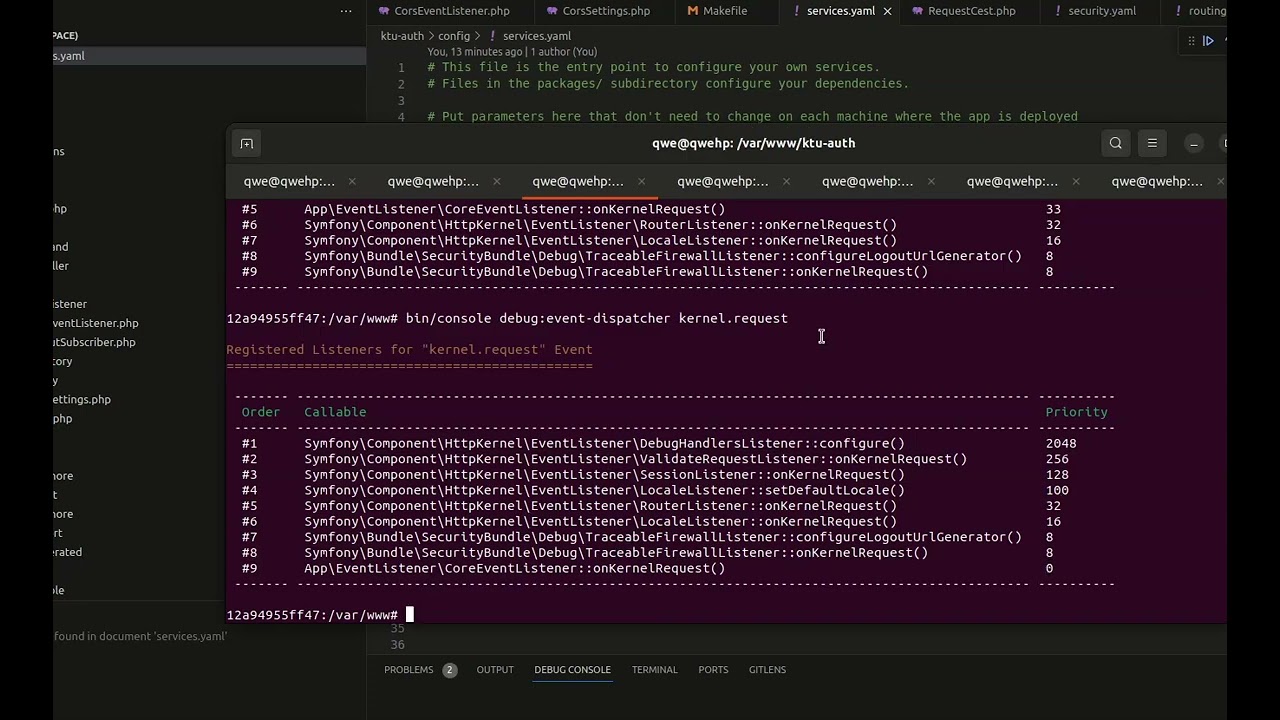Click the Order column header in lower table
The width and height of the screenshot is (1280, 720).
coord(260,412)
